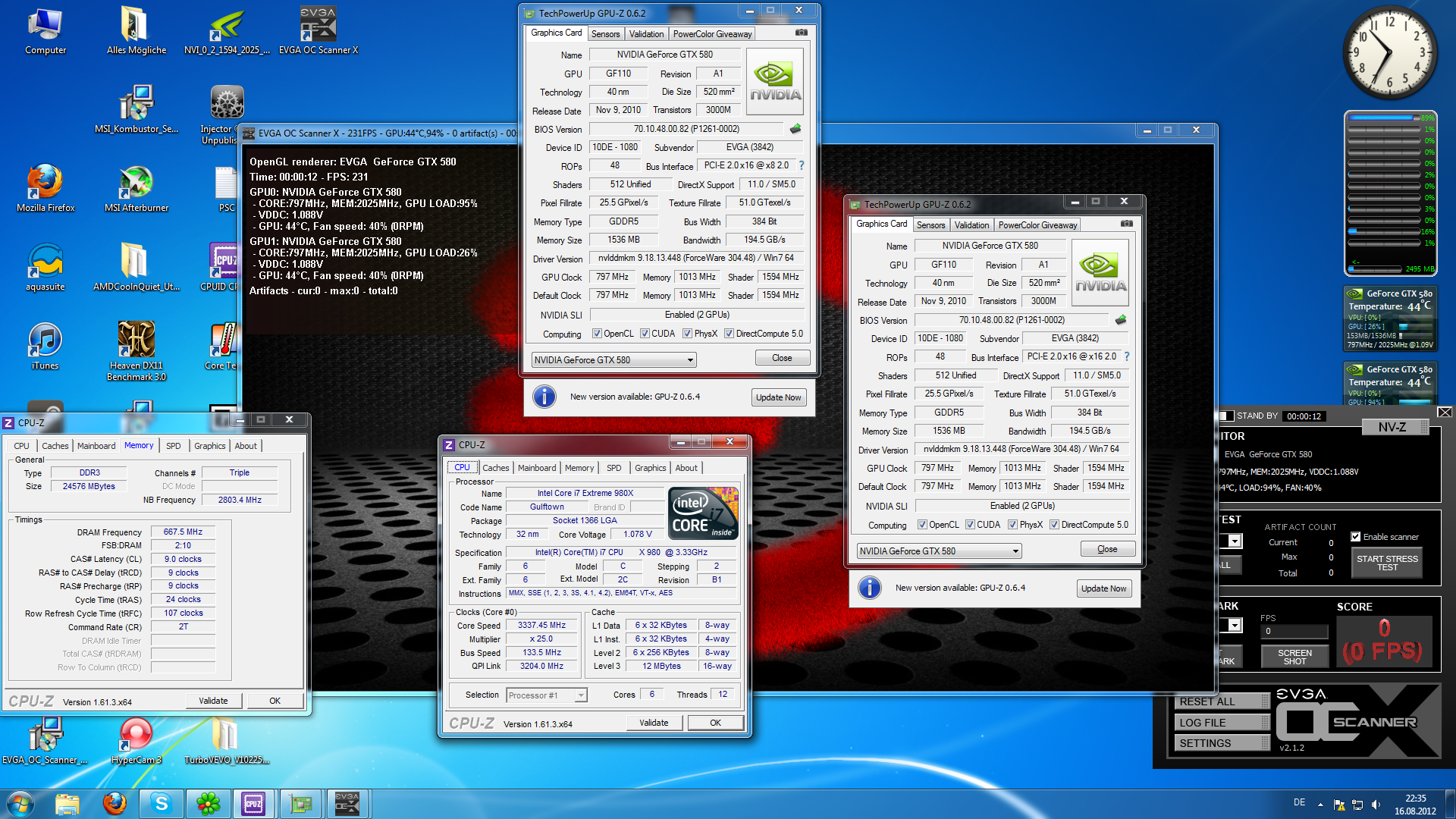Open the SPD tab in CPU-Z memory window

[x=174, y=446]
